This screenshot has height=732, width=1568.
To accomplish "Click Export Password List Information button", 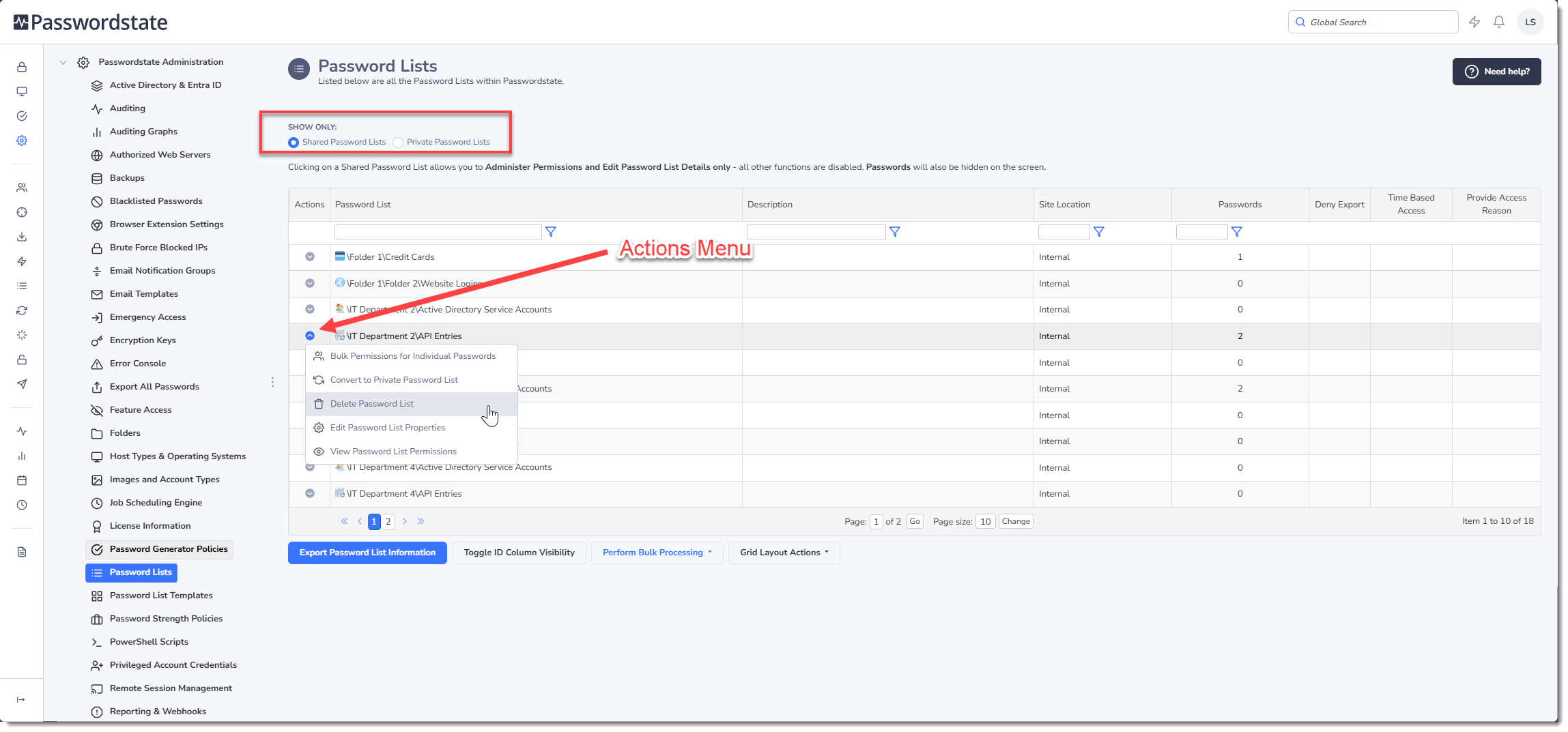I will (x=367, y=553).
